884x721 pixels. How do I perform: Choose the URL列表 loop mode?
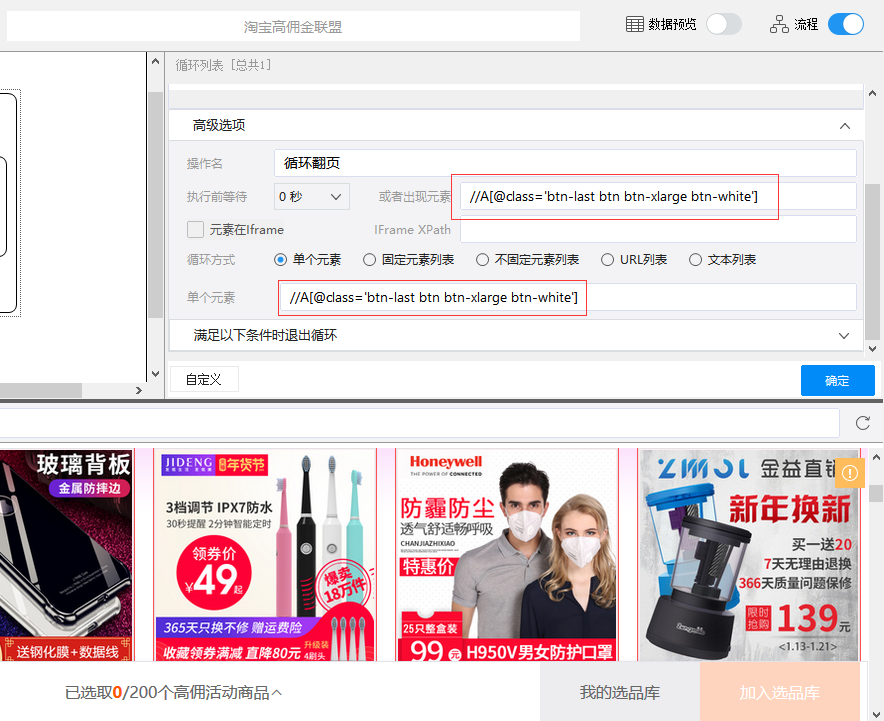pyautogui.click(x=607, y=260)
